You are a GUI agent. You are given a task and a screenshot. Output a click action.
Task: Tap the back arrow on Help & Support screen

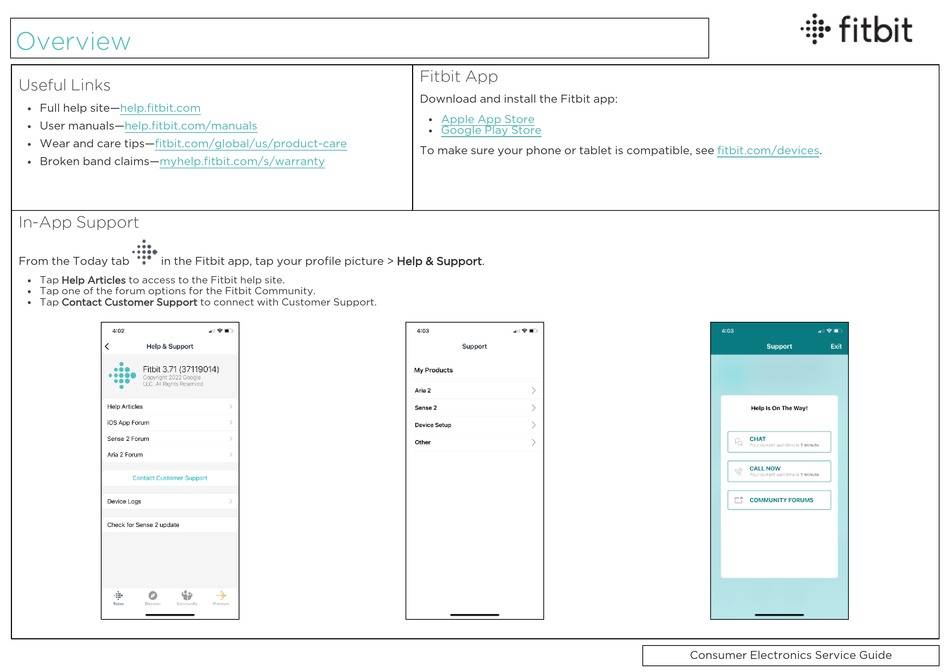(107, 346)
